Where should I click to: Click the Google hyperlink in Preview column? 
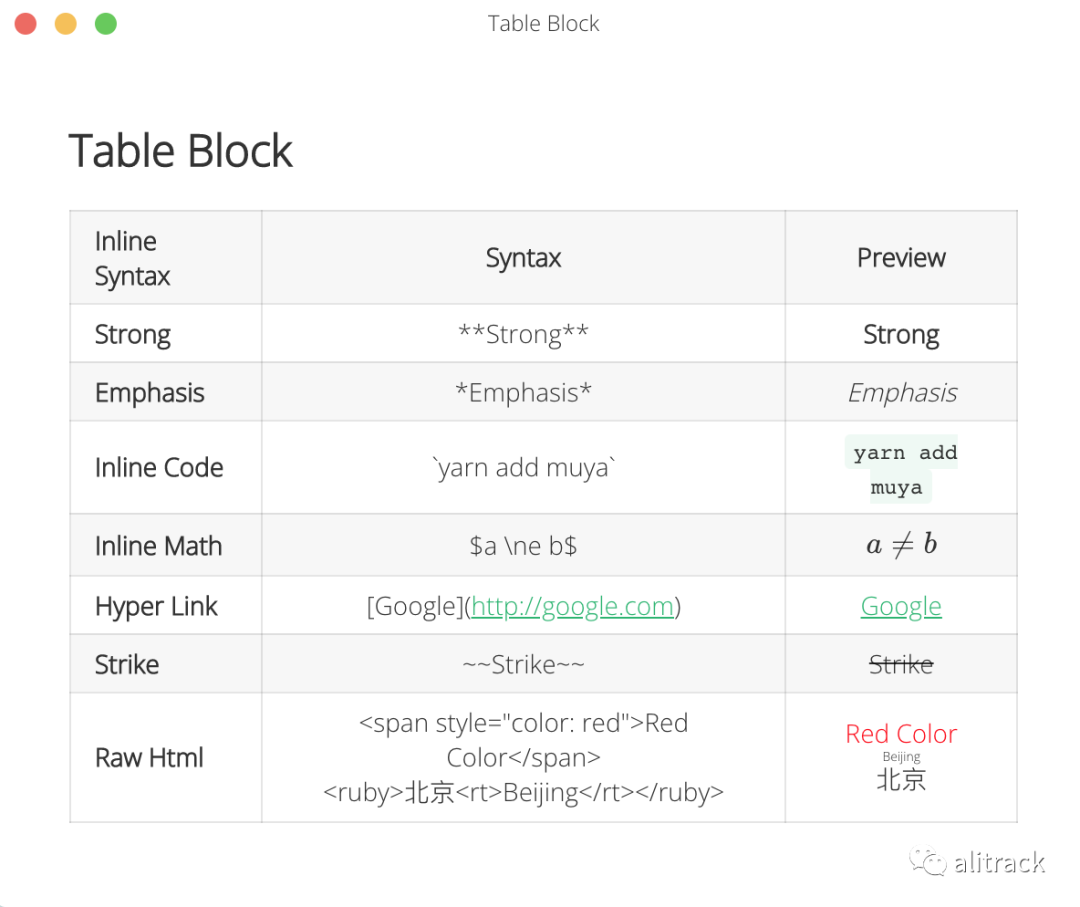pyautogui.click(x=901, y=606)
